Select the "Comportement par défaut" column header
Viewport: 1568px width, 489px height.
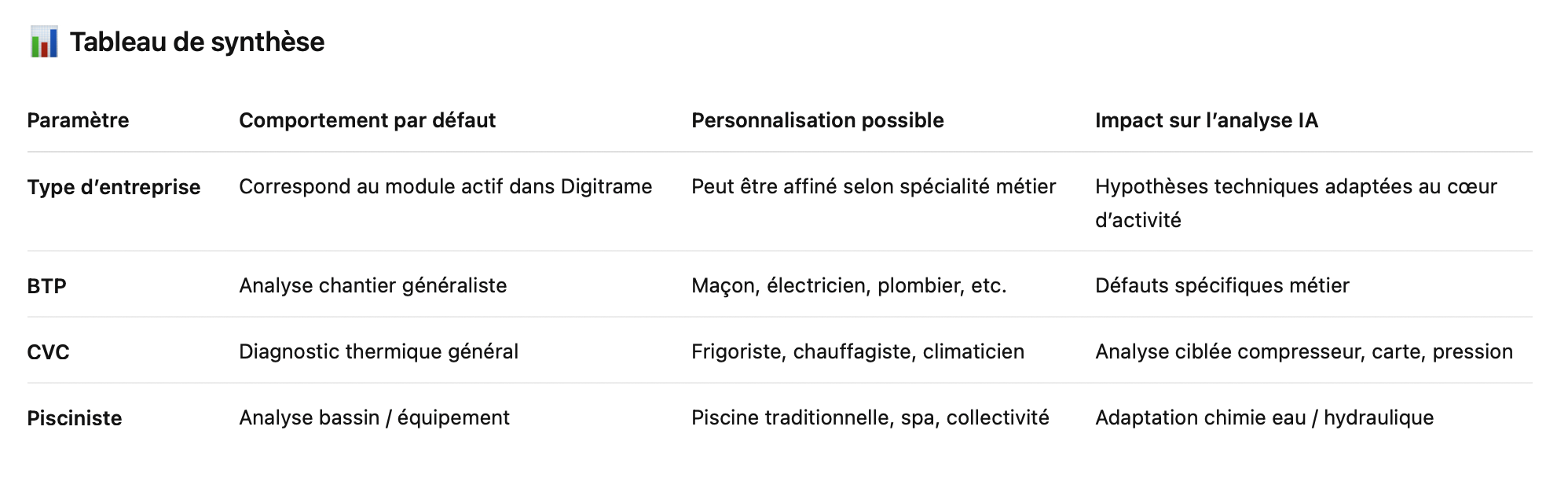367,120
